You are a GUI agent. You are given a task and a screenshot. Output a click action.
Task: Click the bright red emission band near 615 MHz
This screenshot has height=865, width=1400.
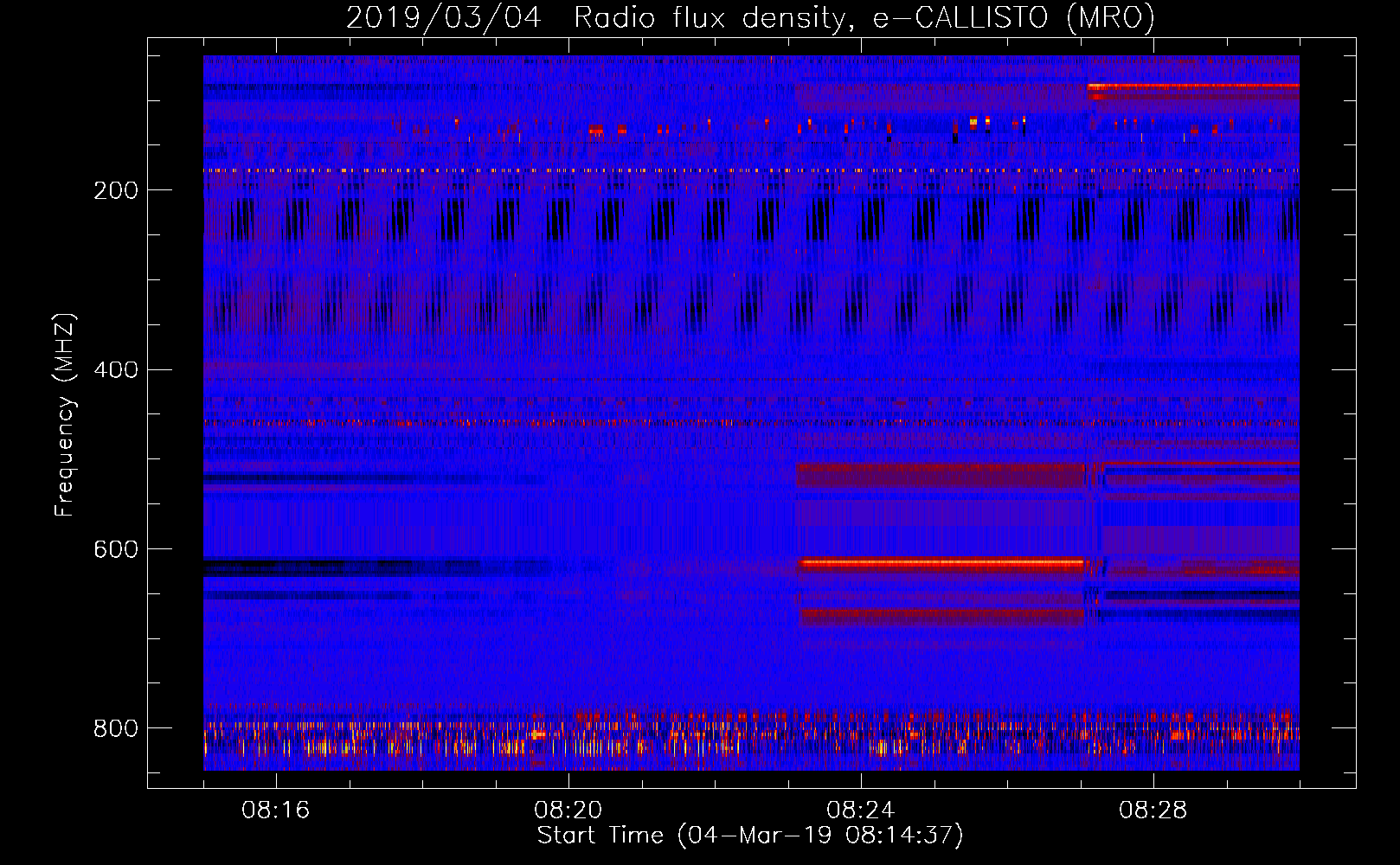point(941,563)
